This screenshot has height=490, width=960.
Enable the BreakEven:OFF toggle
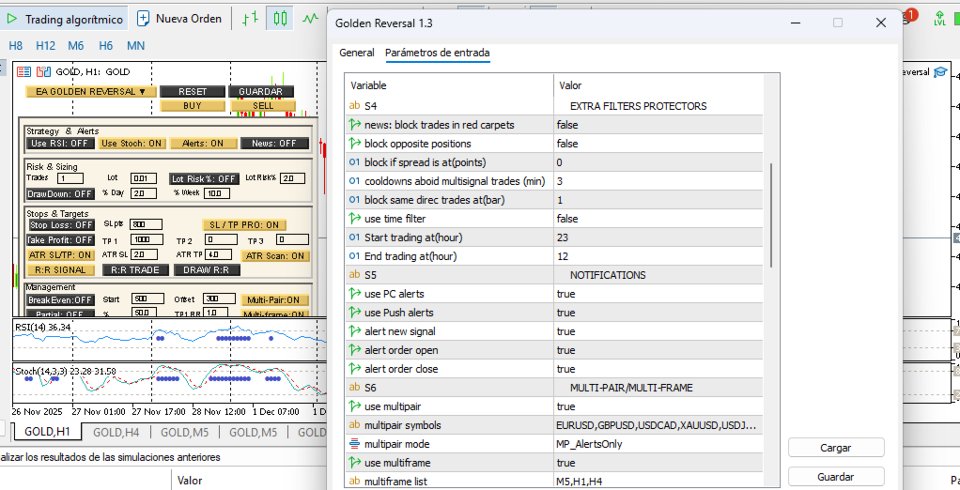[x=60, y=300]
